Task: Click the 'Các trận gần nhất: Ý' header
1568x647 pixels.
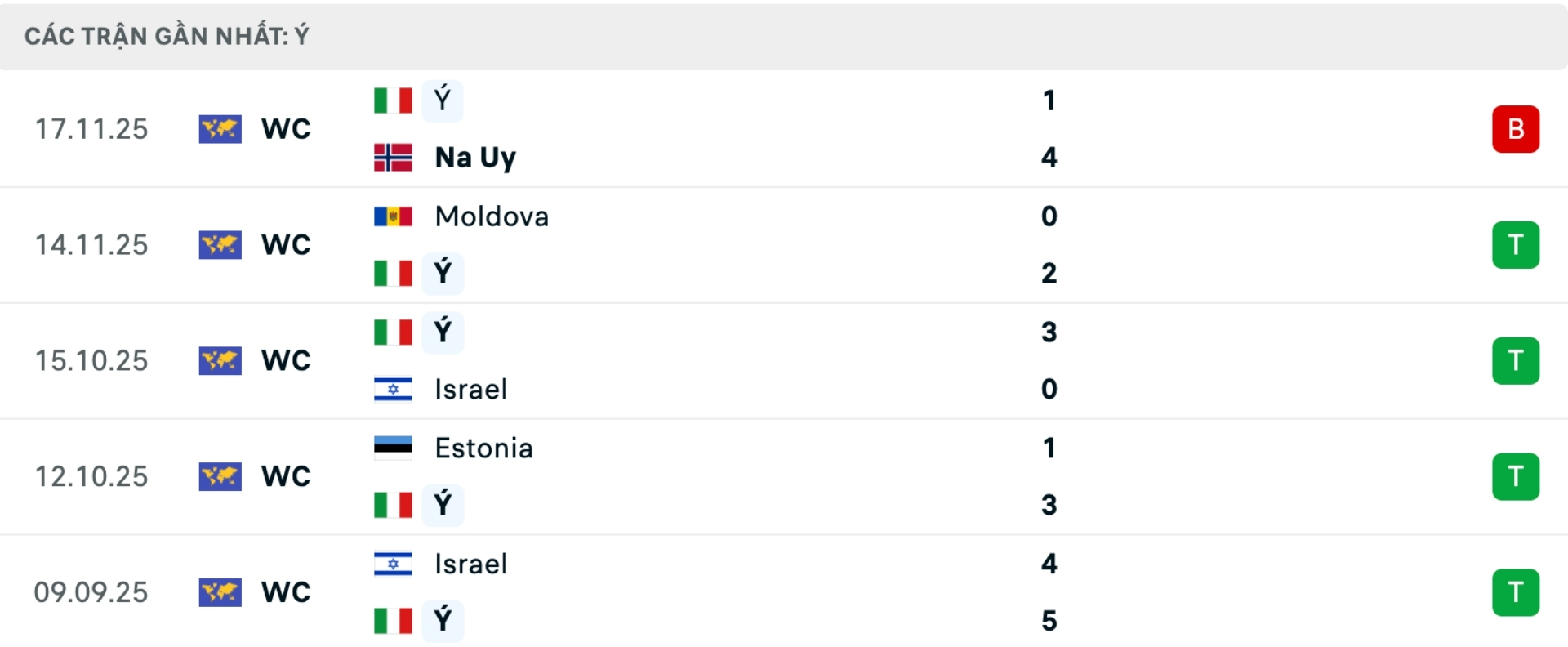Action: [x=167, y=36]
